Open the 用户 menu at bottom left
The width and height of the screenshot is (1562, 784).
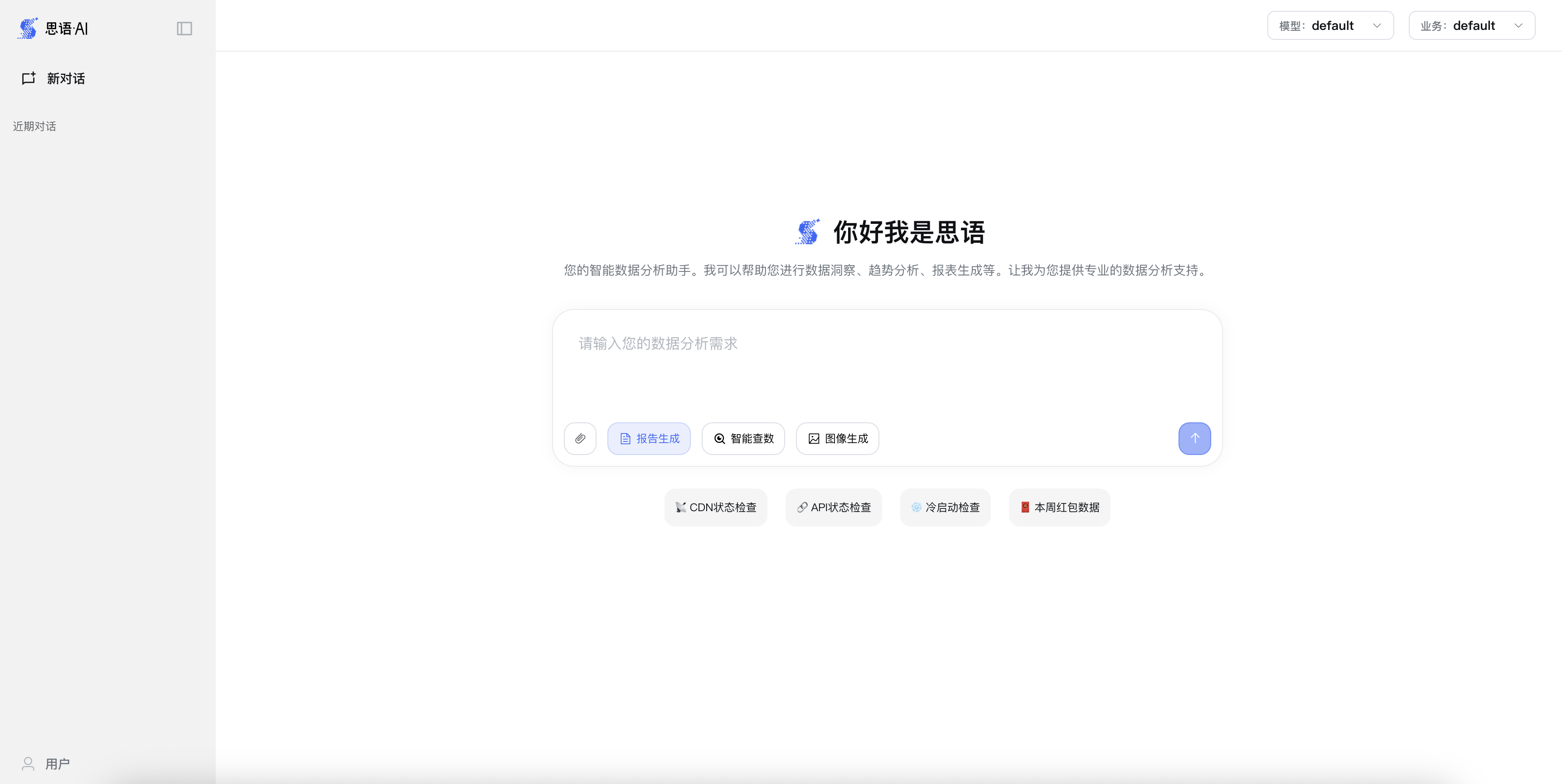point(57,764)
